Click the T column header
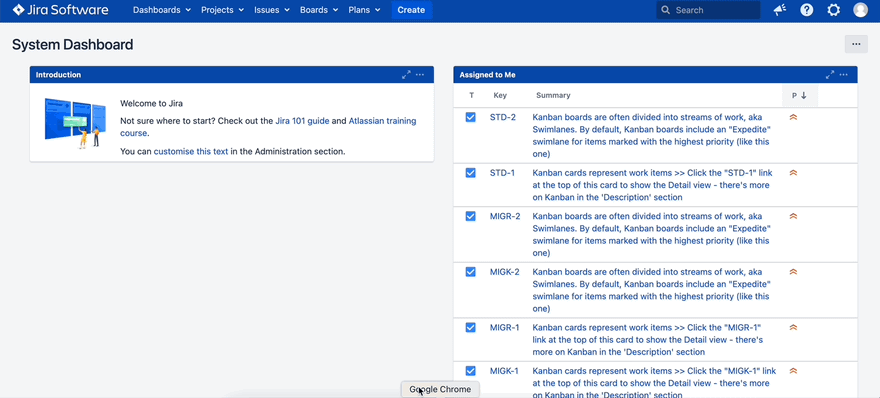Viewport: 880px width, 398px height. coord(471,95)
